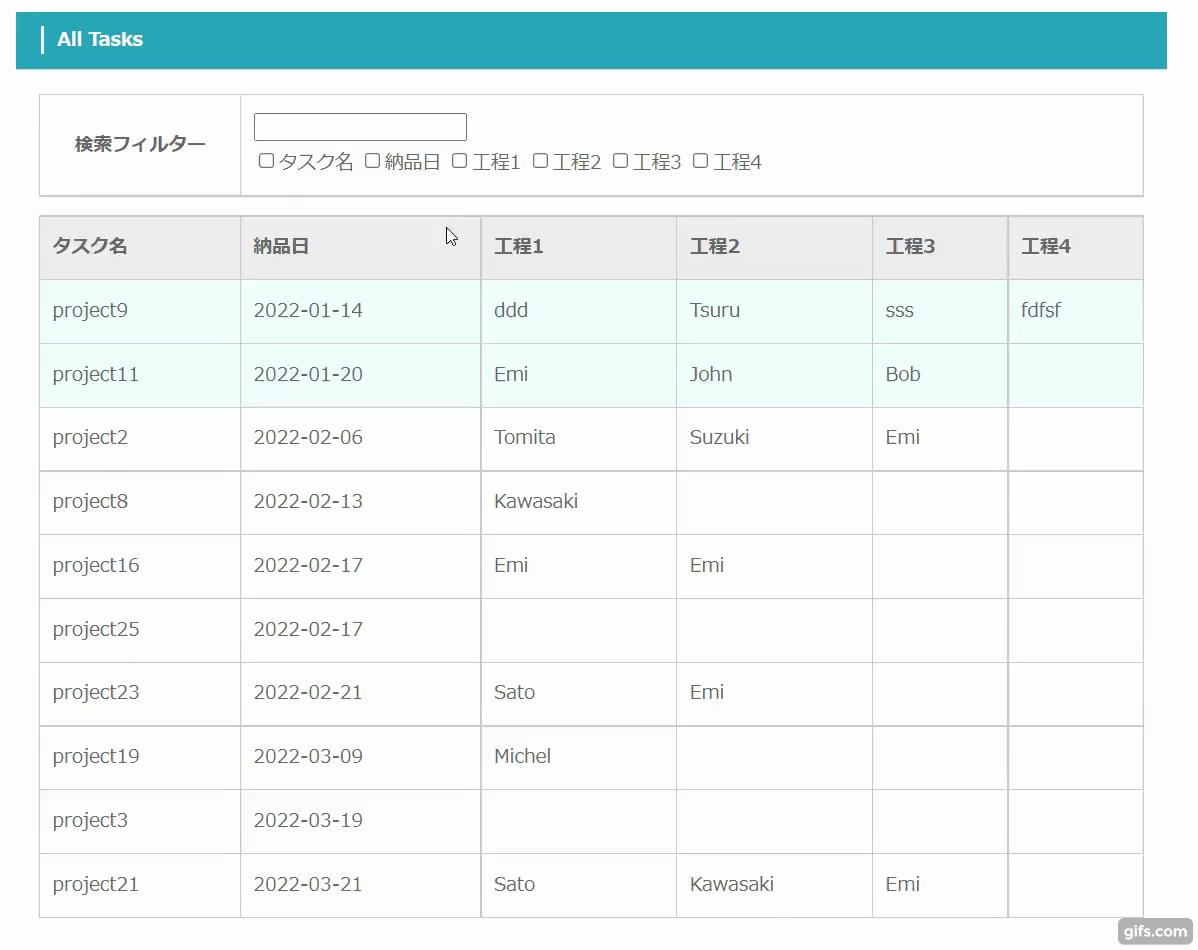Check the タスク名 filter checkbox
This screenshot has width=1198, height=950.
266,161
